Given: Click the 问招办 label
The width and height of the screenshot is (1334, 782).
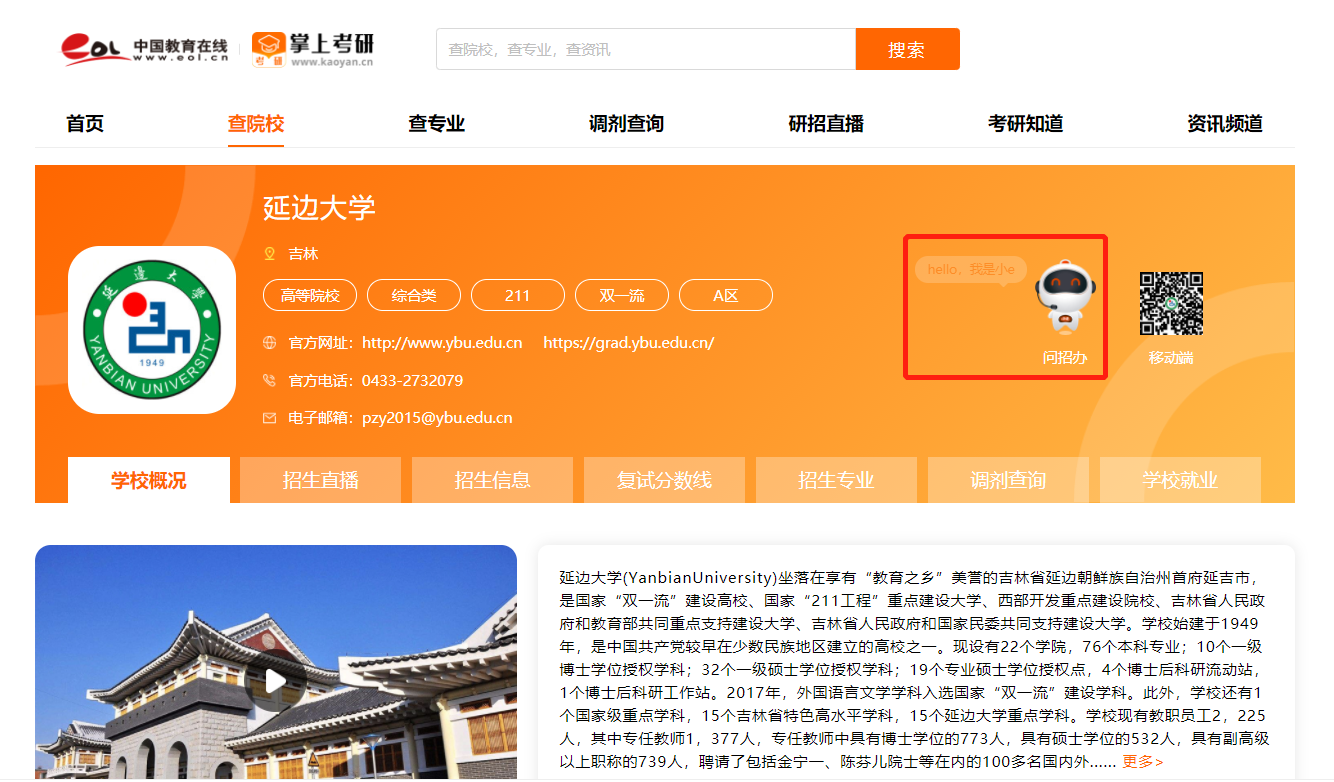Looking at the screenshot, I should tap(1065, 358).
